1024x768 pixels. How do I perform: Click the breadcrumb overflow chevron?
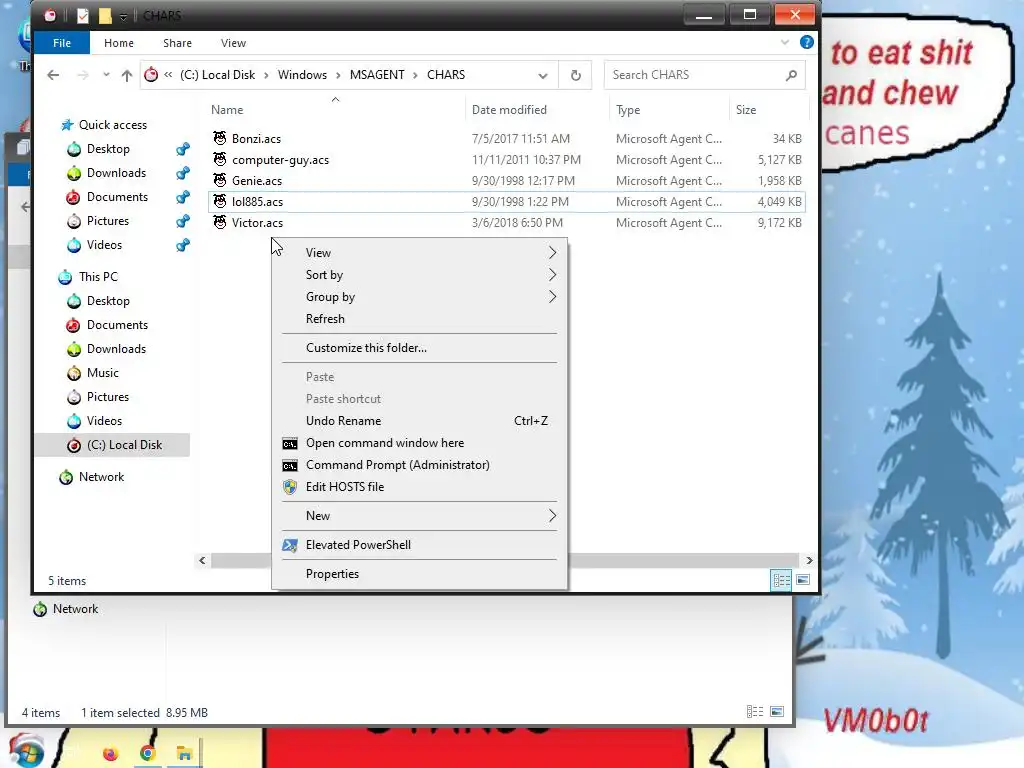tap(168, 75)
